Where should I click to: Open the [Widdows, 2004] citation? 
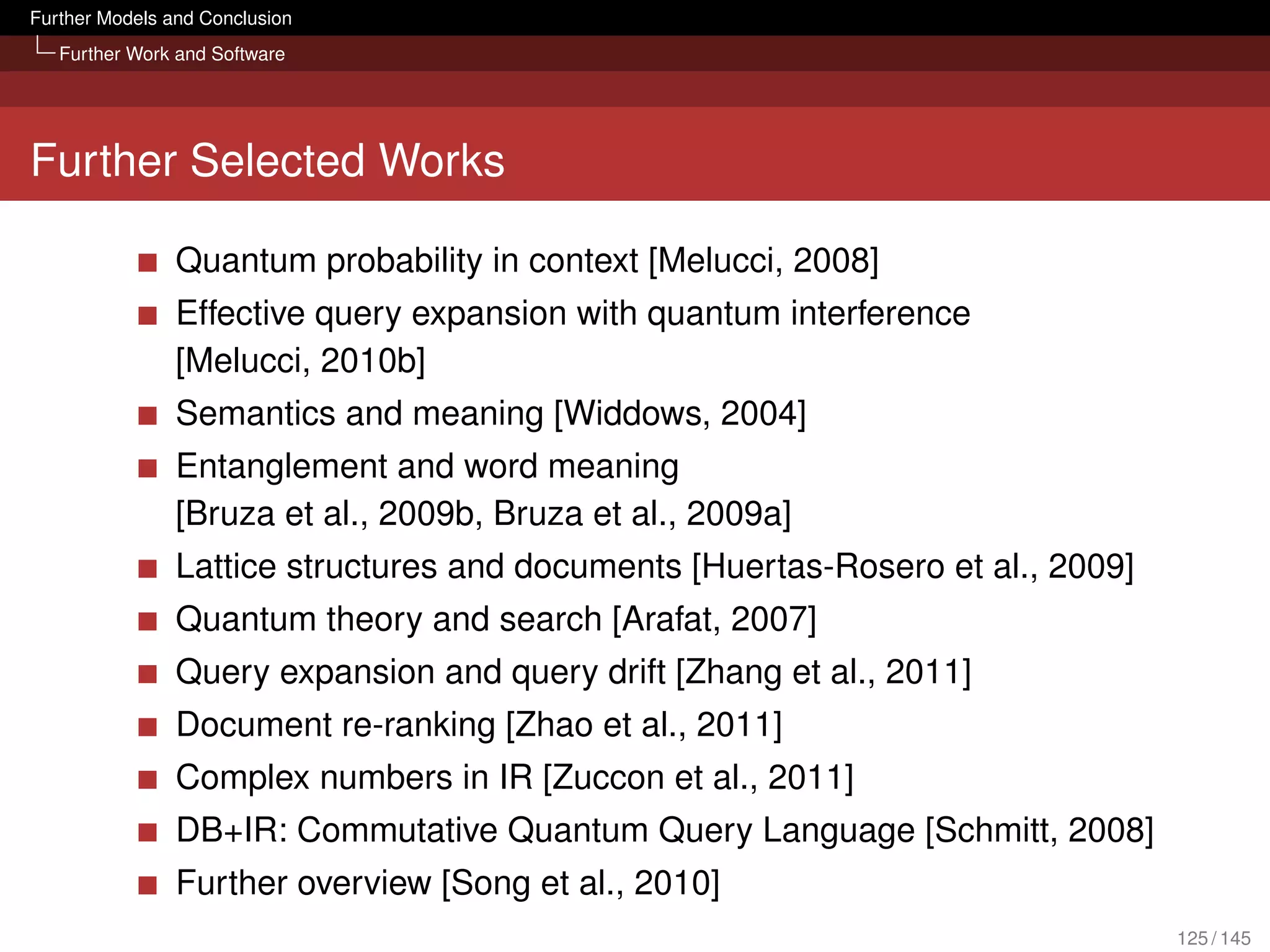click(680, 414)
